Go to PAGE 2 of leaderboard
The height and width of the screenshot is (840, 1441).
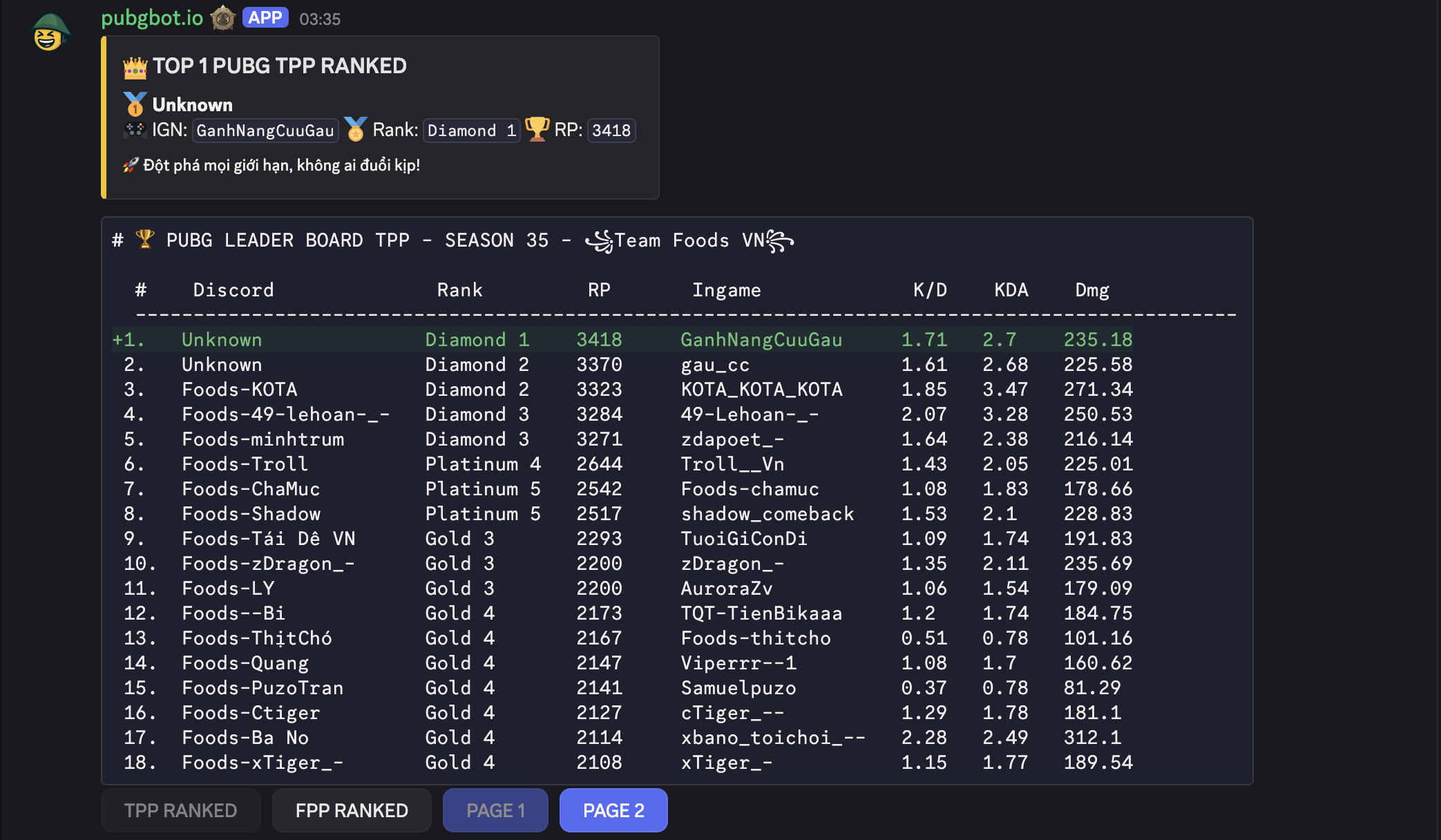click(613, 810)
